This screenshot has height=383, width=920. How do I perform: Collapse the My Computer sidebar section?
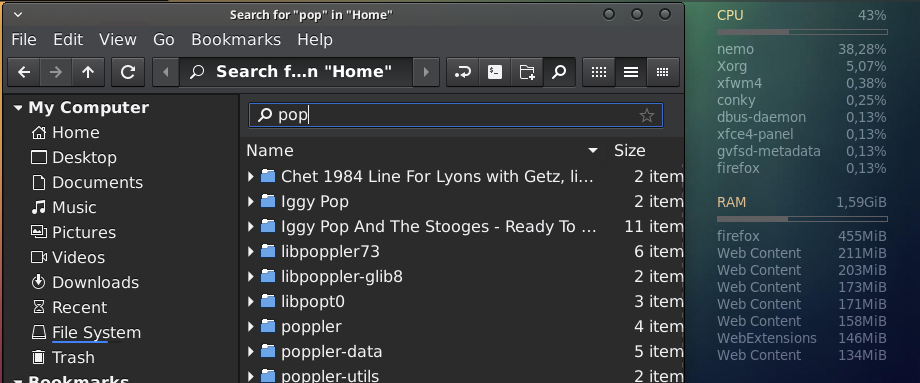point(18,108)
